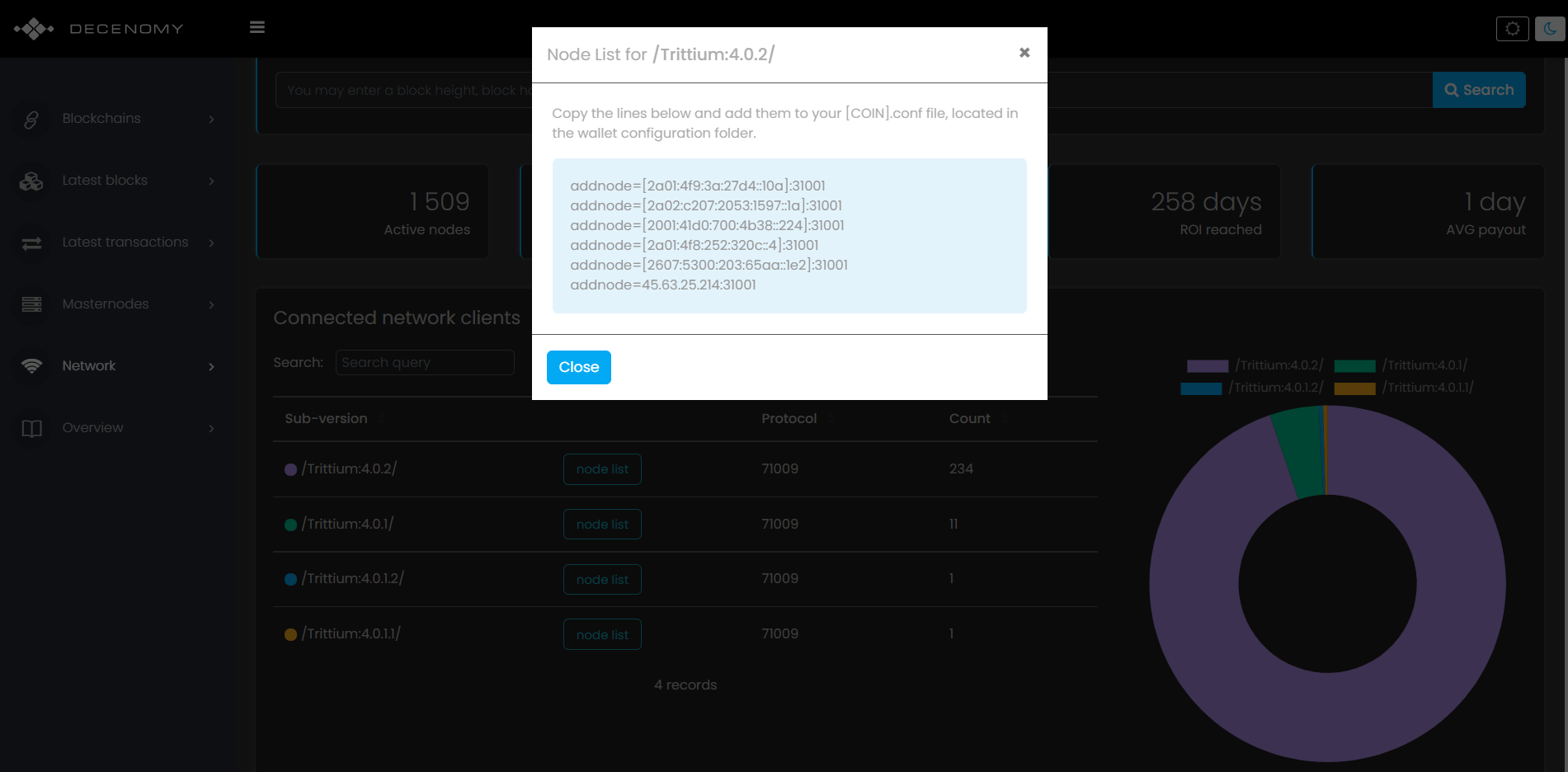Viewport: 1568px width, 772px height.
Task: Open node list for Trittium:4.0.1
Action: (602, 525)
